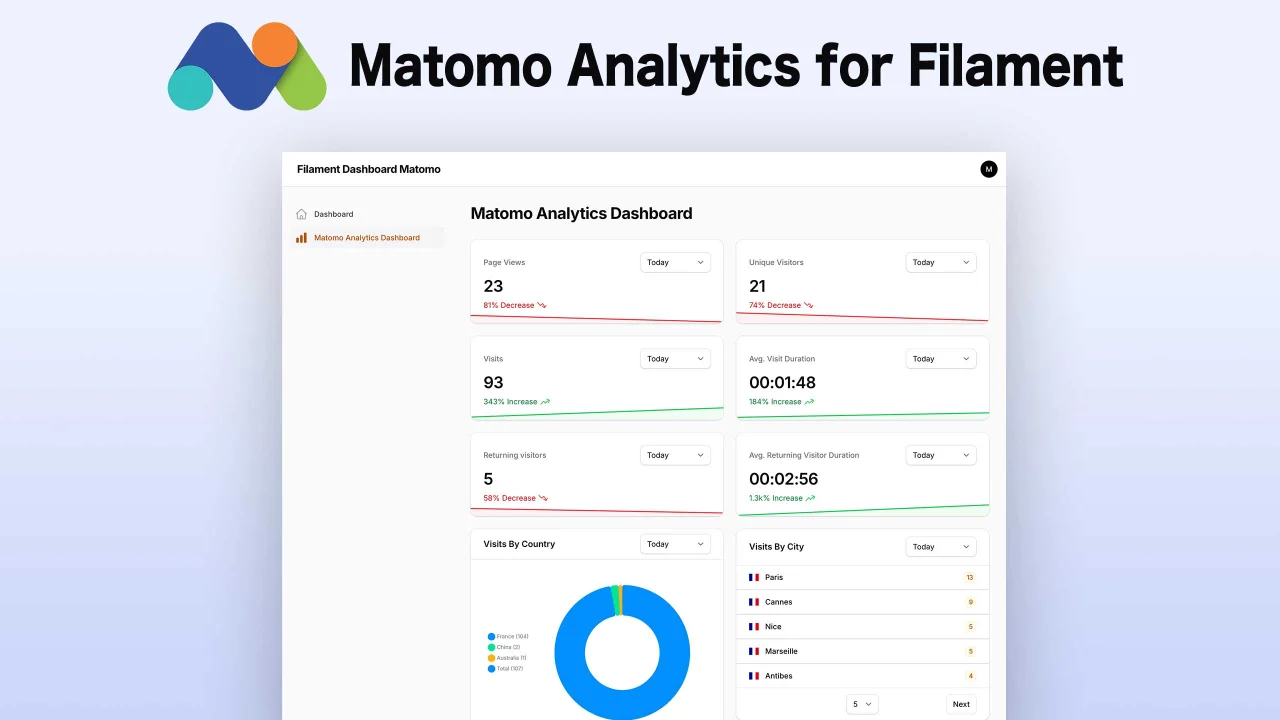Click the decrease trend arrow on Page Views

540,305
